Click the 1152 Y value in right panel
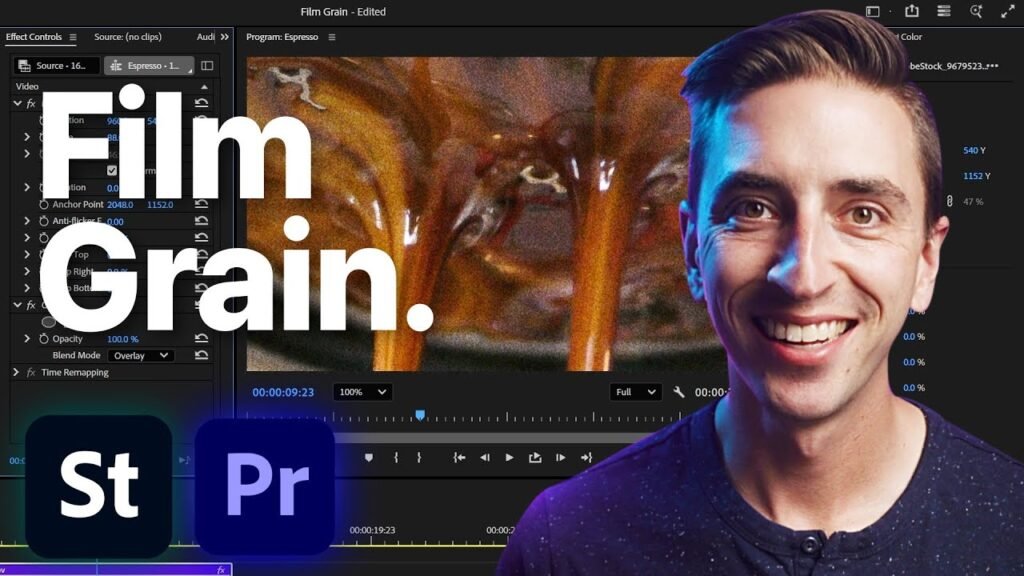The width and height of the screenshot is (1024, 576). click(x=977, y=176)
